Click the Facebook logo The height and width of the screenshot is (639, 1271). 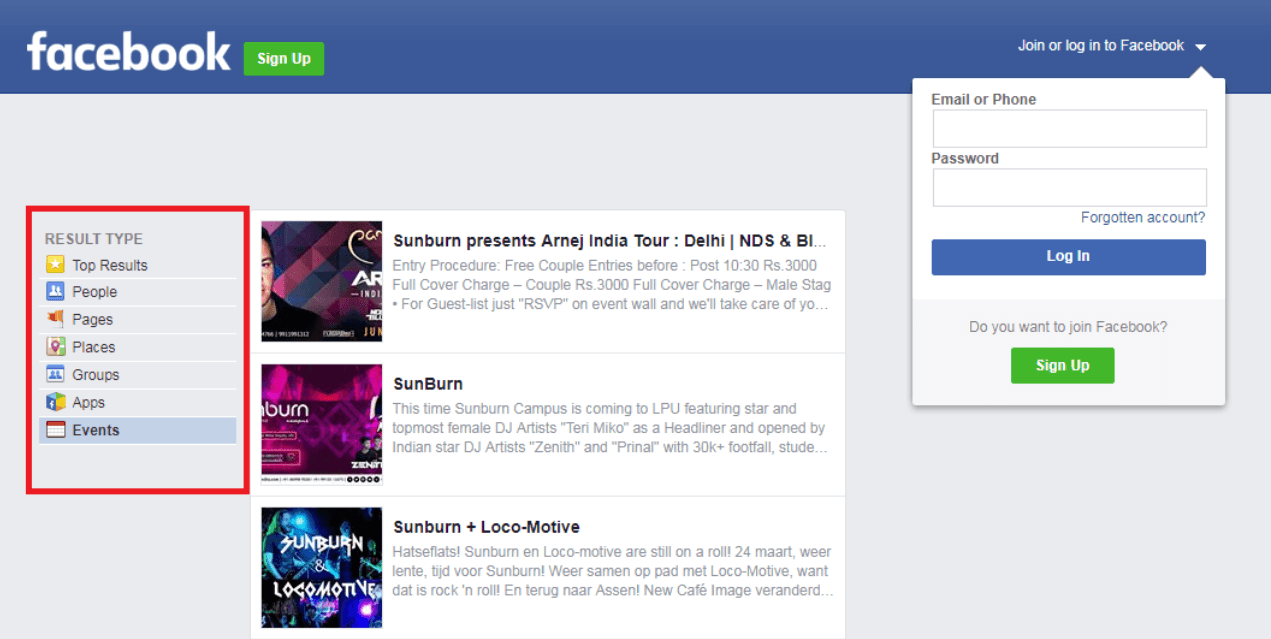pyautogui.click(x=129, y=52)
